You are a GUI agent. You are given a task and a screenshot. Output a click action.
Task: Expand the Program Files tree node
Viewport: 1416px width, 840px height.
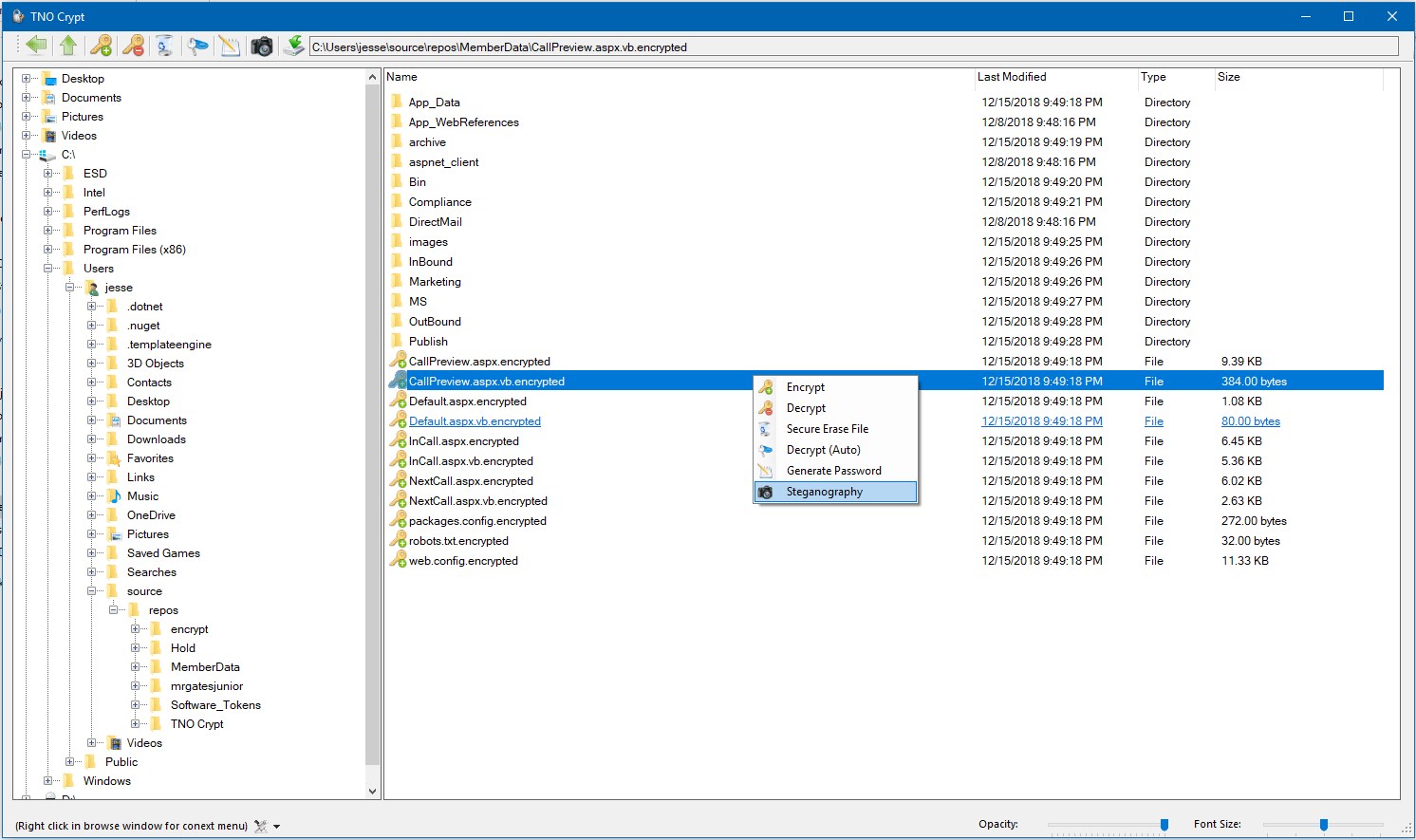pos(47,230)
